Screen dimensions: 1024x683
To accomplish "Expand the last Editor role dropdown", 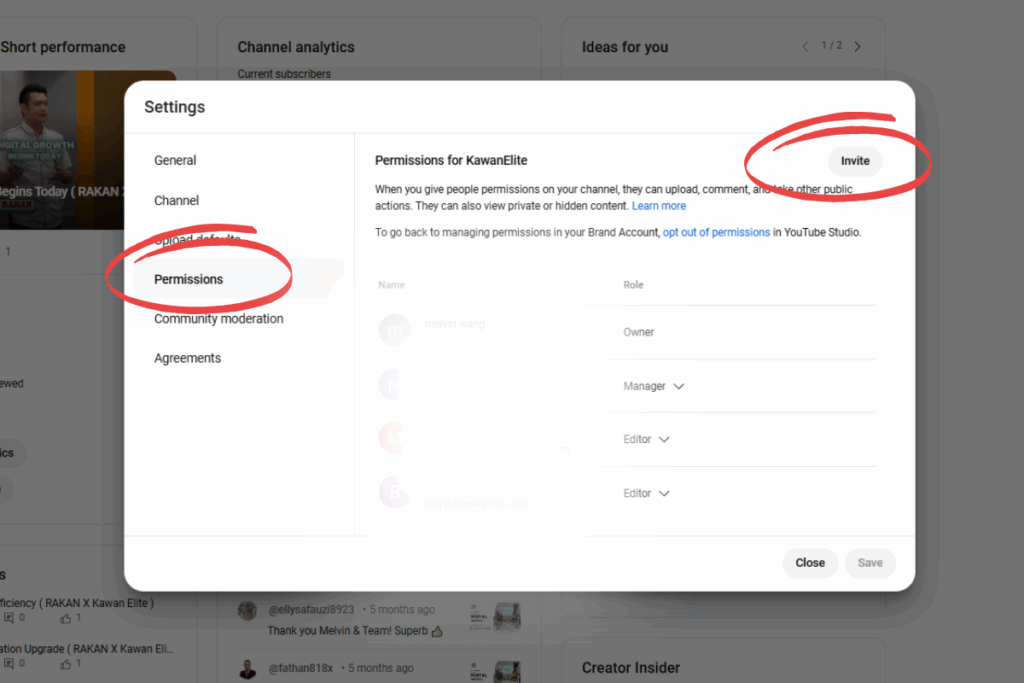I will click(647, 493).
